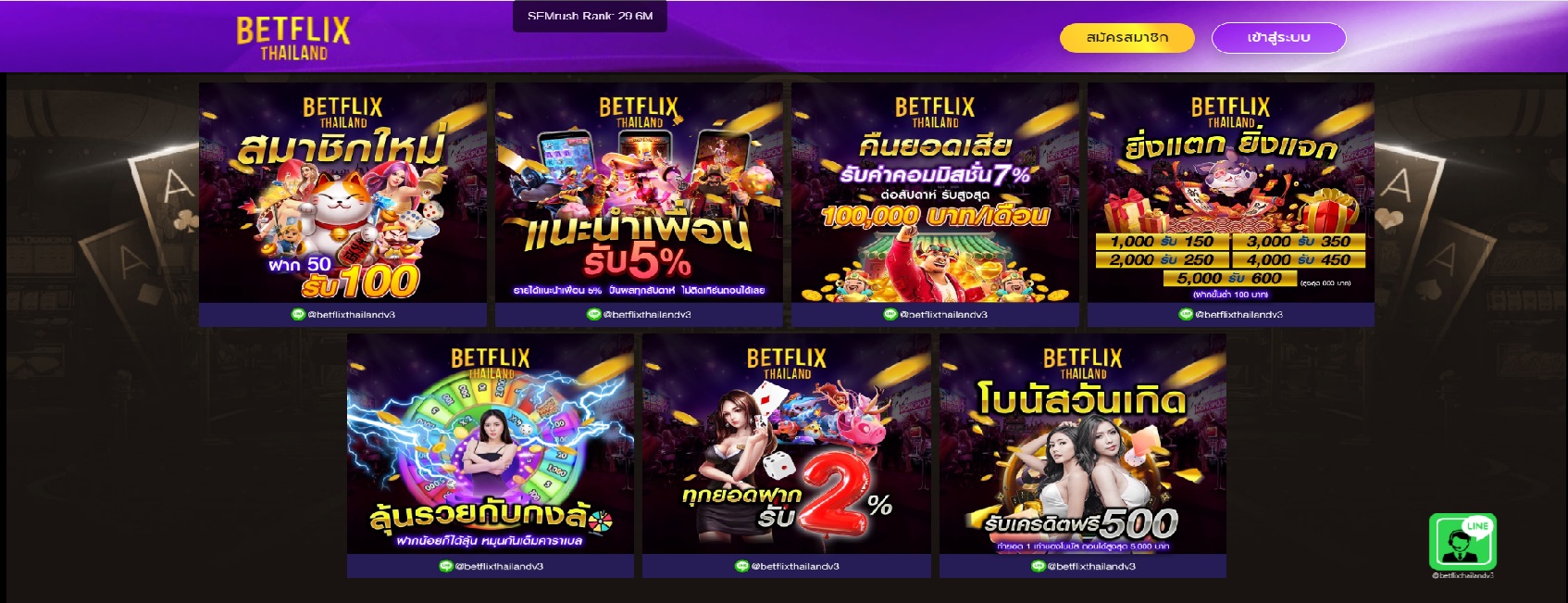Click @betflixthailandv3 text below LINE support icon
Image resolution: width=1568 pixels, height=603 pixels.
1462,575
